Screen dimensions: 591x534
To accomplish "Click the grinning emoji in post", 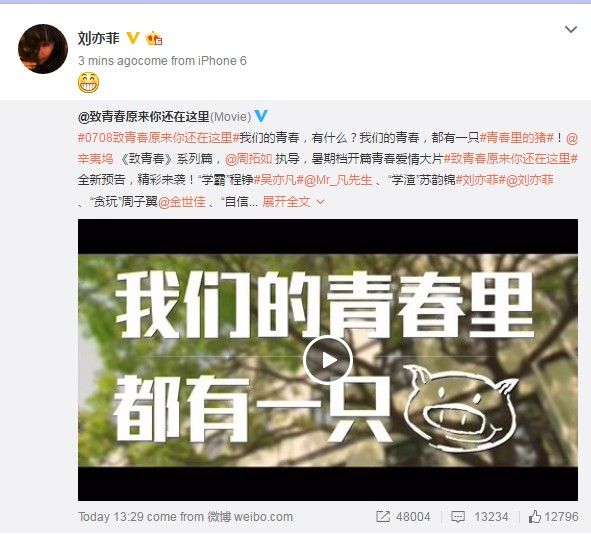I will click(89, 83).
